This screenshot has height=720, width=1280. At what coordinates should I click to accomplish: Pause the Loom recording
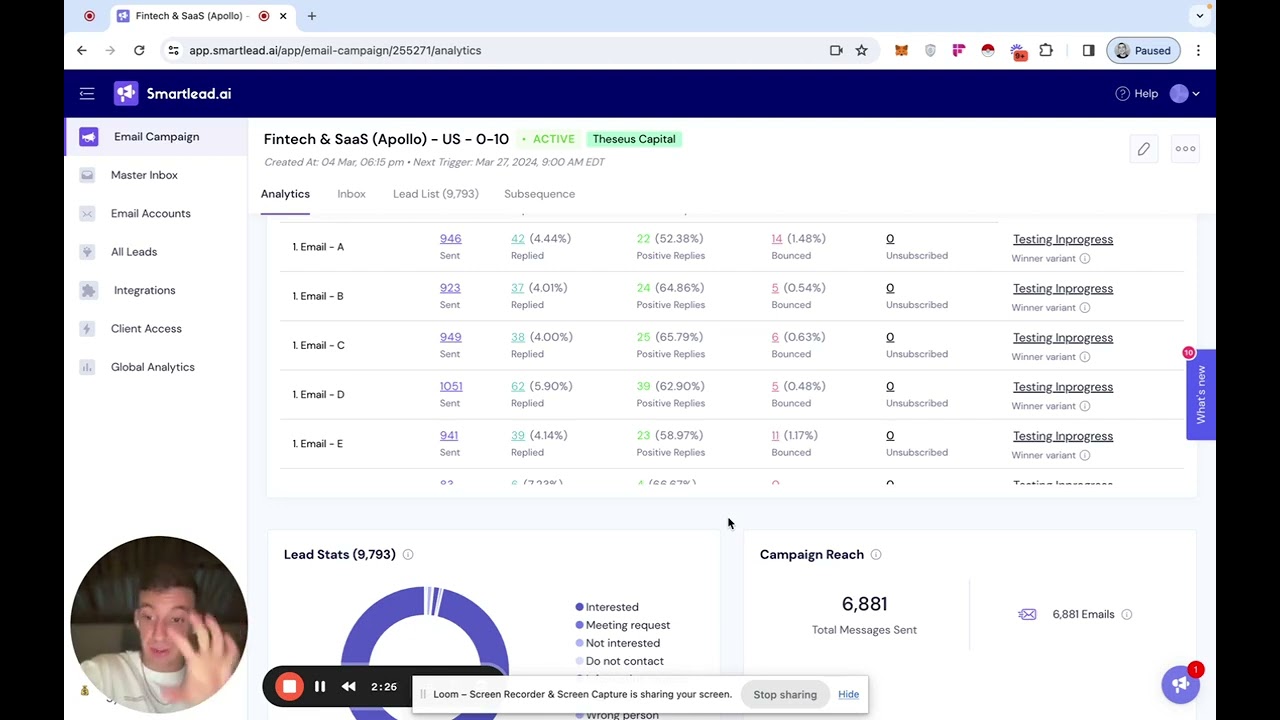320,686
